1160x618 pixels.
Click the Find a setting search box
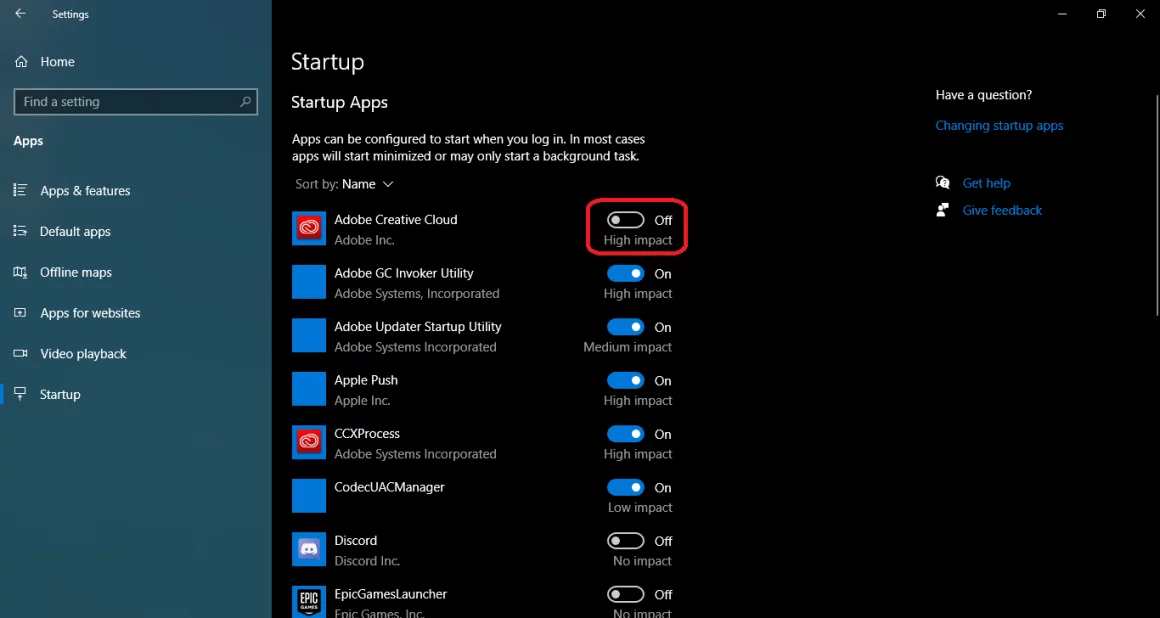pyautogui.click(x=135, y=102)
